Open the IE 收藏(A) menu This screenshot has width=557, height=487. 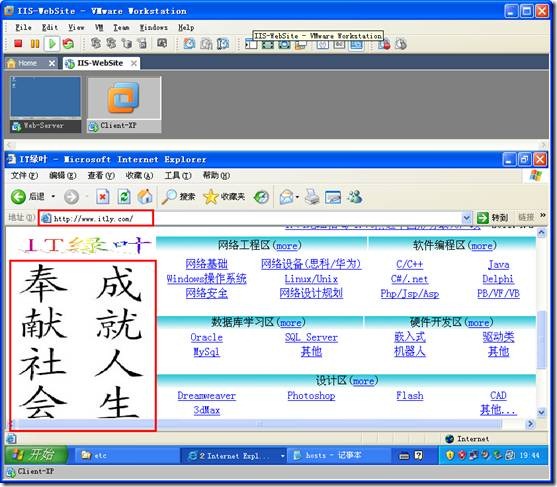pos(139,175)
